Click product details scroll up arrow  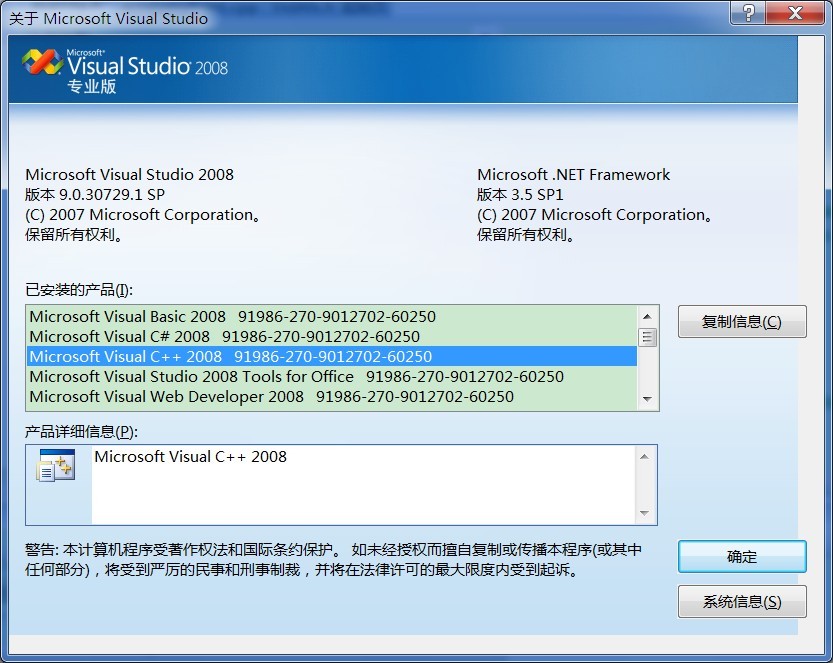pyautogui.click(x=644, y=457)
